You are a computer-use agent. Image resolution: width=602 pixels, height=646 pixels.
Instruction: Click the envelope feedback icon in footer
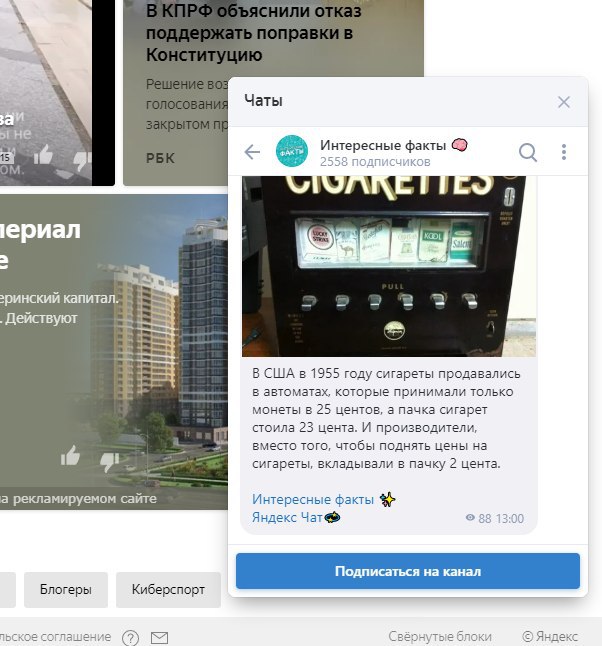point(159,638)
